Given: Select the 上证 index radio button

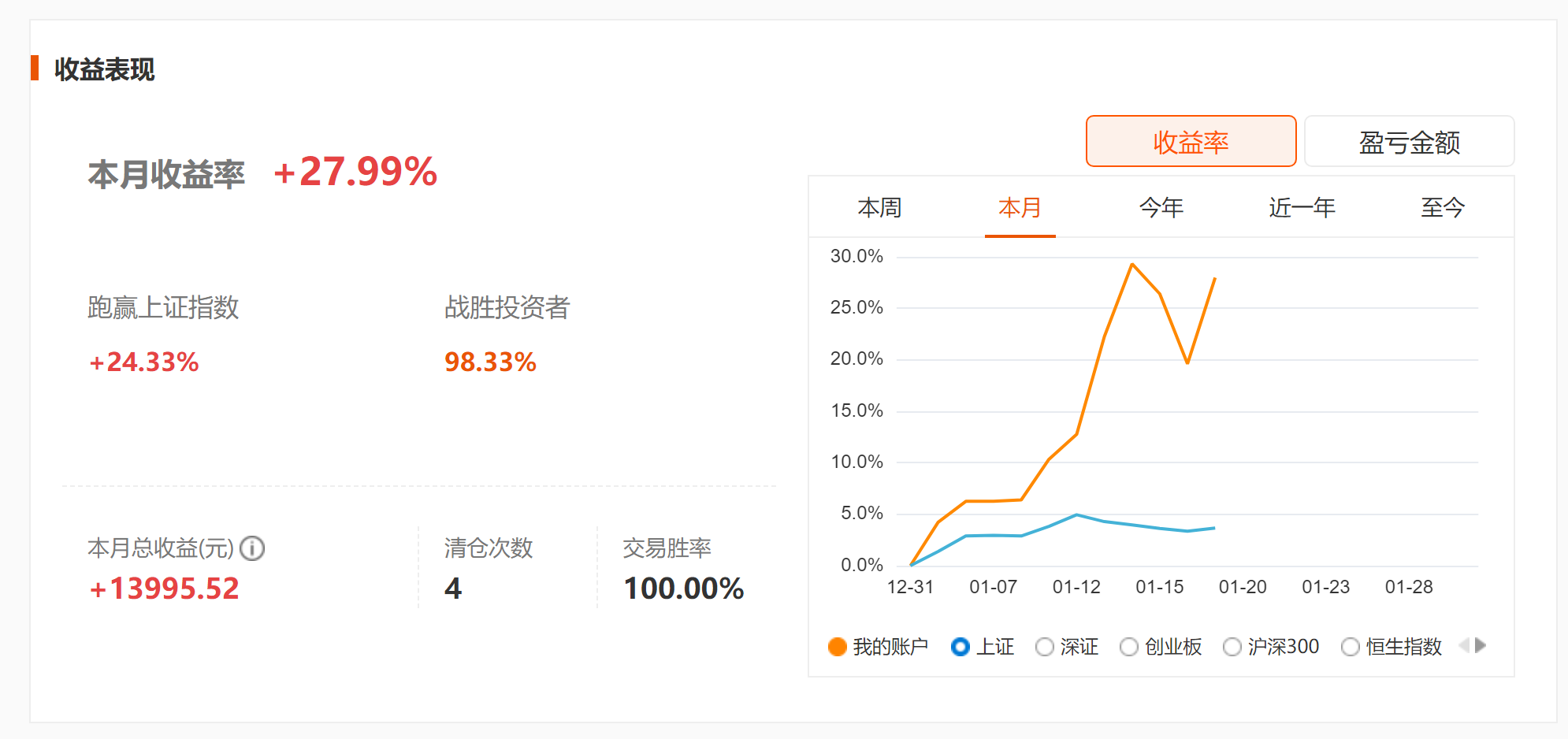Looking at the screenshot, I should [x=960, y=647].
